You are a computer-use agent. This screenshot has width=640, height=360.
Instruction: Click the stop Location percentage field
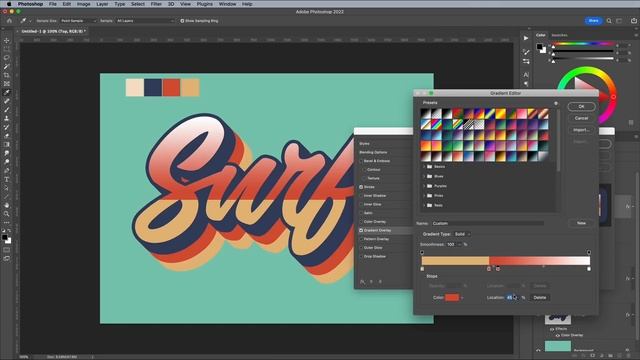(x=512, y=298)
